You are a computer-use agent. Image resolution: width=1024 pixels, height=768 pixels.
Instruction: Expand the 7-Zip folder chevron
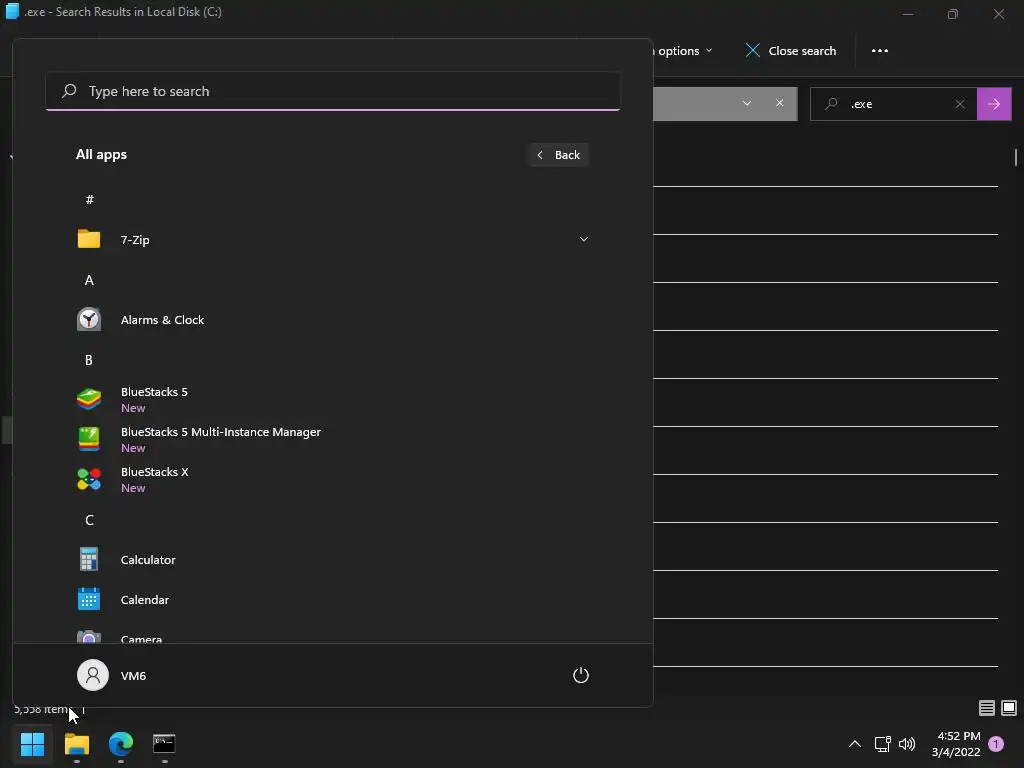(x=584, y=240)
